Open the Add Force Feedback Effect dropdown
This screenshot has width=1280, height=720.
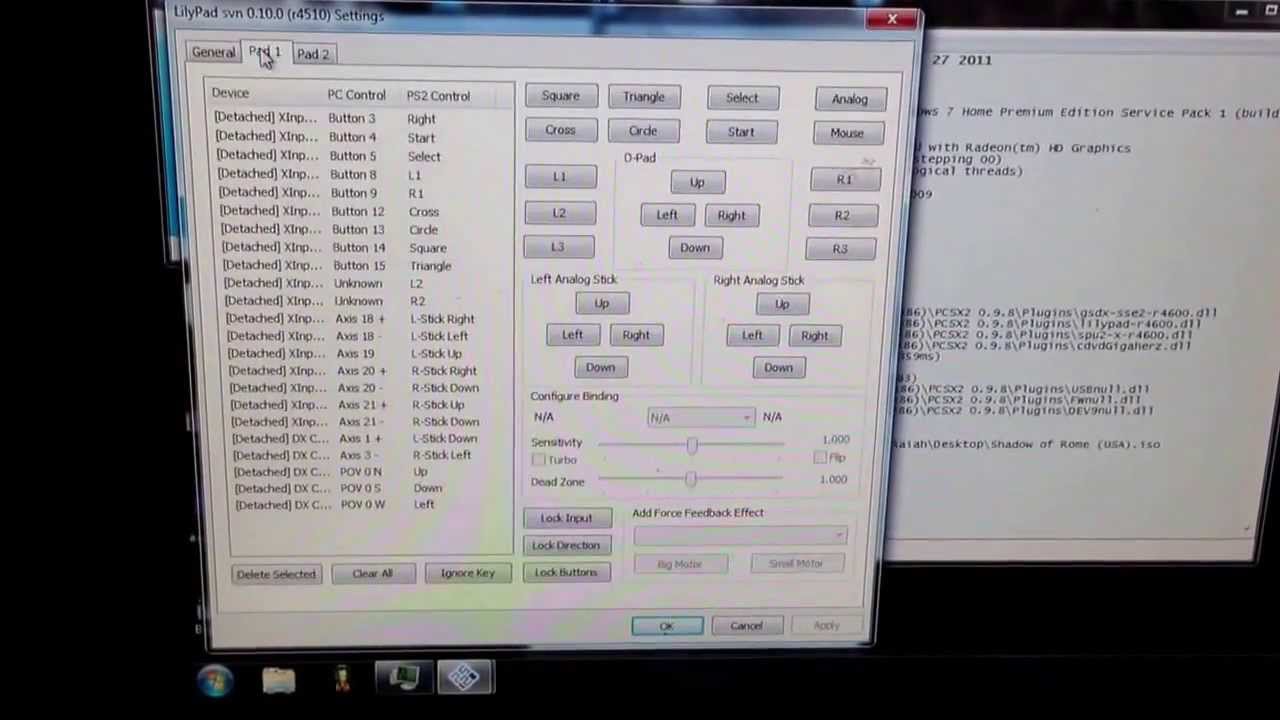739,537
